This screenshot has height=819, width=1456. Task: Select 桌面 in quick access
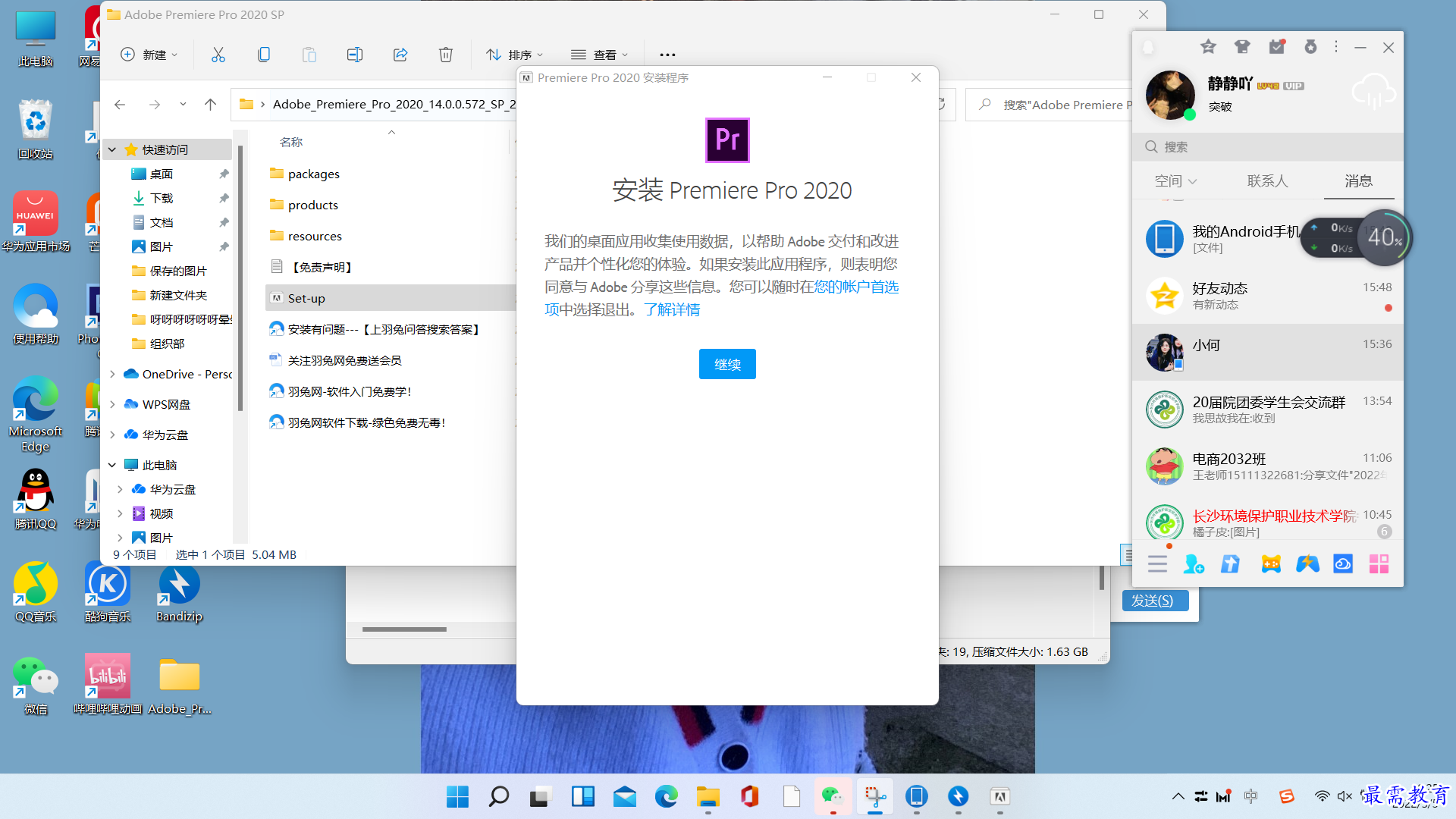pyautogui.click(x=161, y=174)
